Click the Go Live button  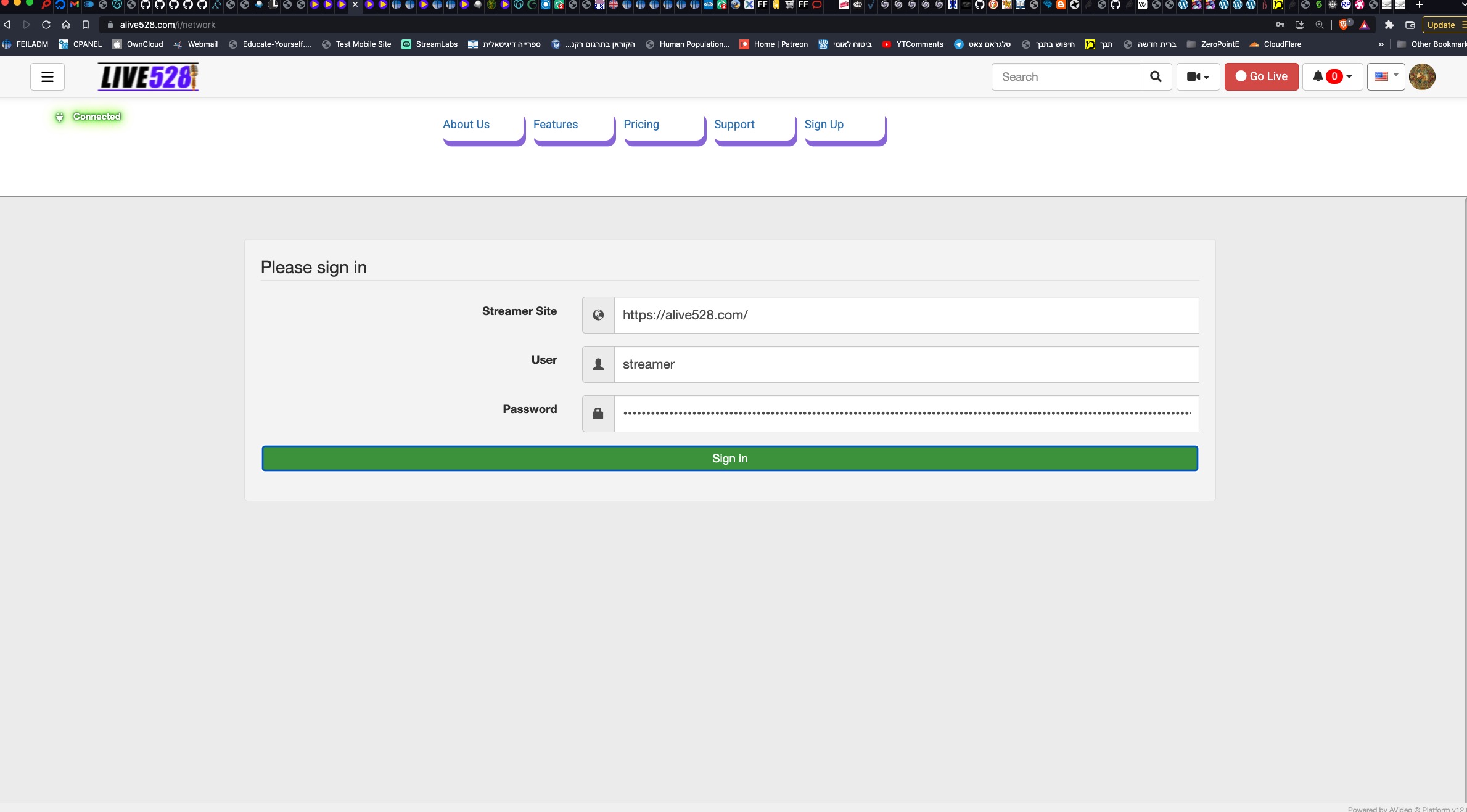[x=1261, y=77]
